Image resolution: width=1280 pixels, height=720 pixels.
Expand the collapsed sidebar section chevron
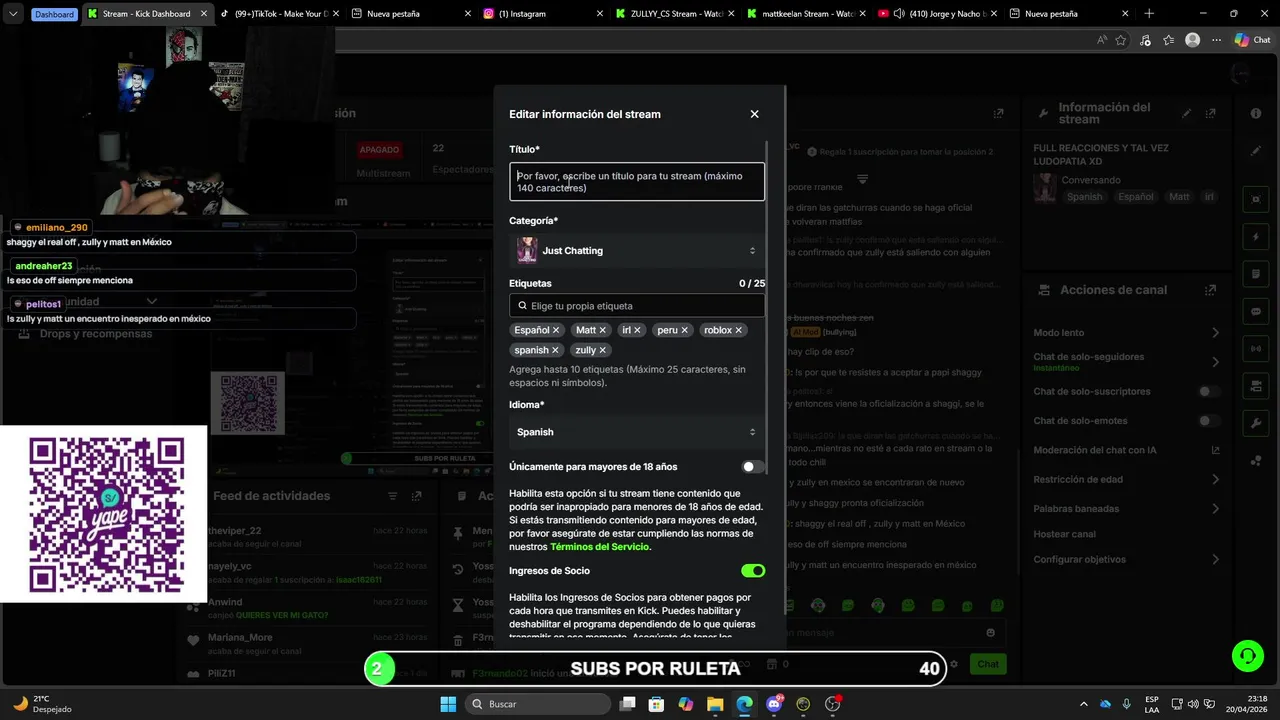(x=152, y=301)
